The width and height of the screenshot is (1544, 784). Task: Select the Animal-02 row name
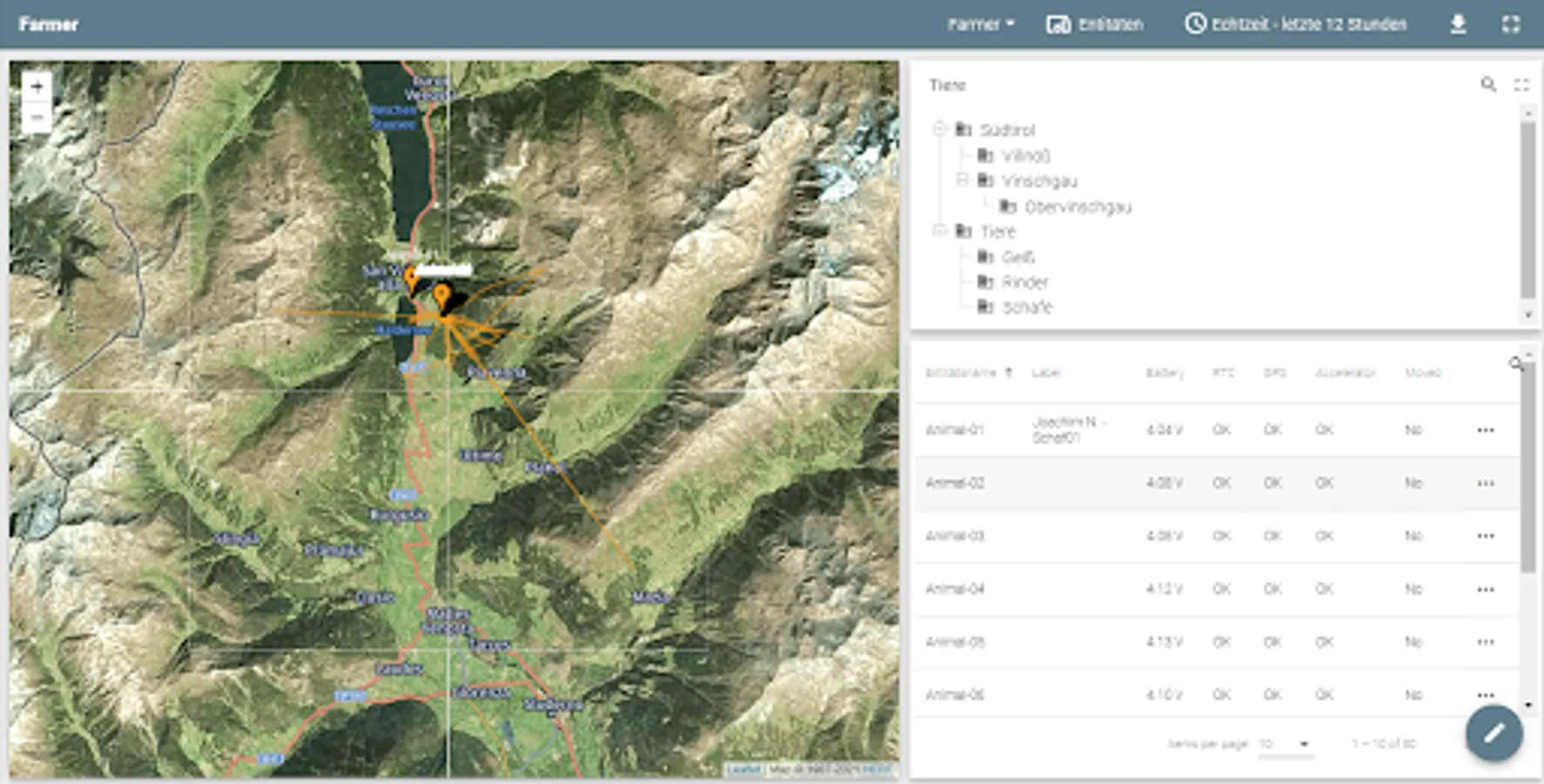coord(955,483)
